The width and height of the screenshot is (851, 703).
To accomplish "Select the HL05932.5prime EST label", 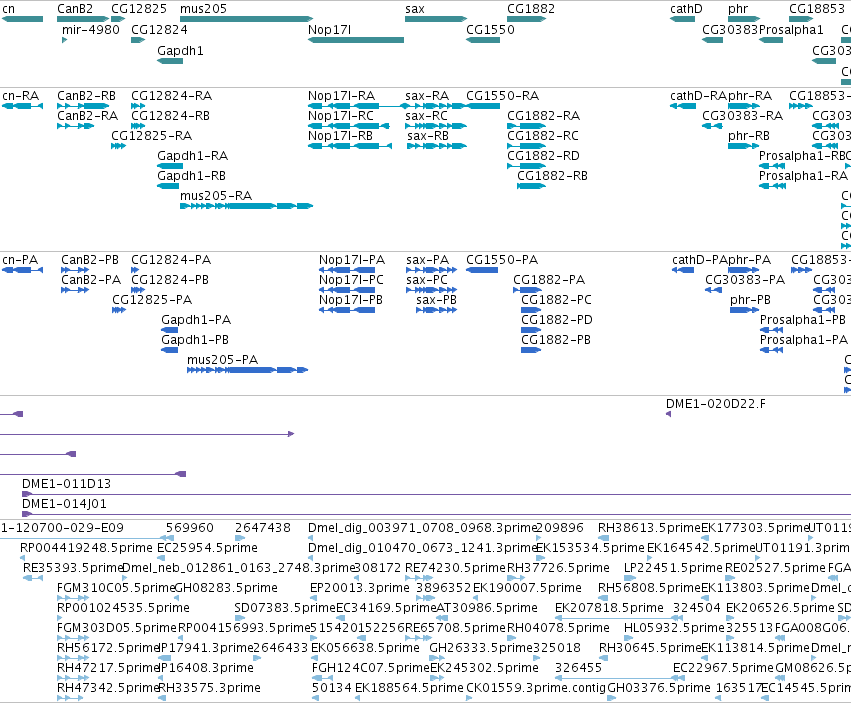I will click(x=674, y=628).
